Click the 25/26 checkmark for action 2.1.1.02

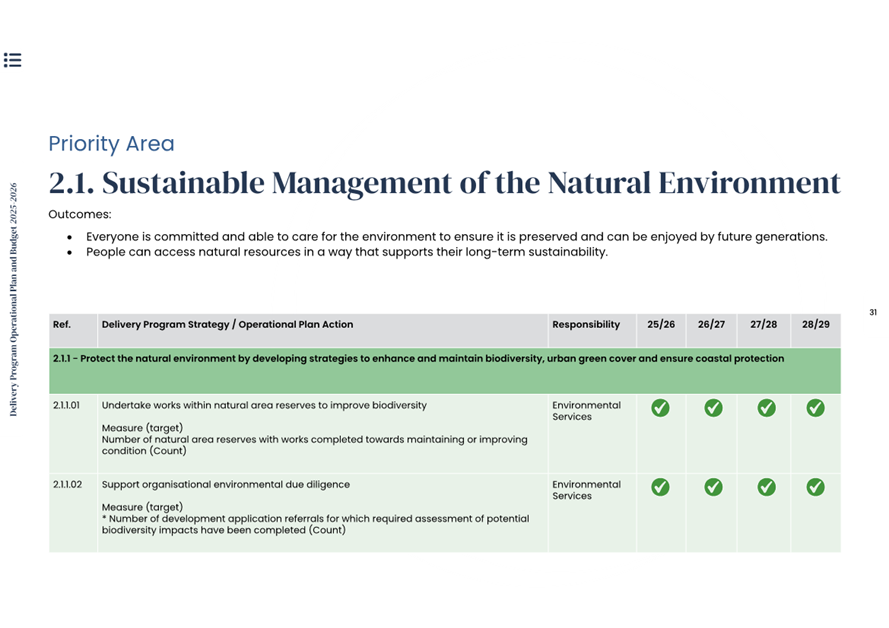[x=660, y=487]
